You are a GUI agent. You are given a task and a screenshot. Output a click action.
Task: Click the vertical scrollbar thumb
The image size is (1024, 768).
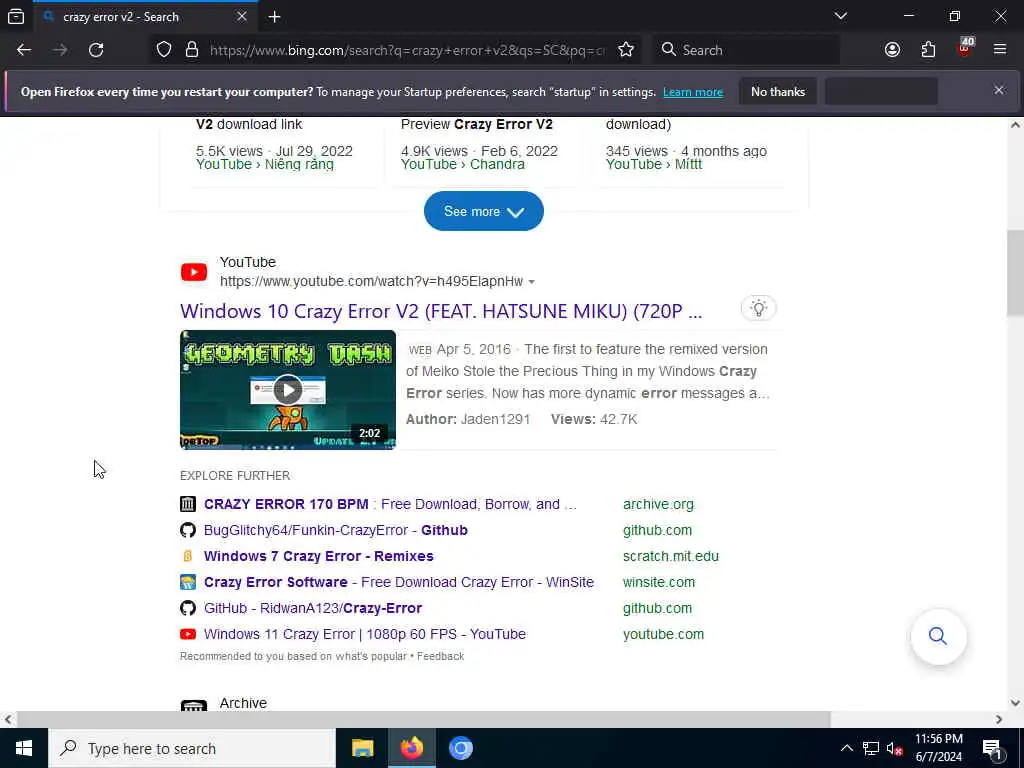(1015, 273)
